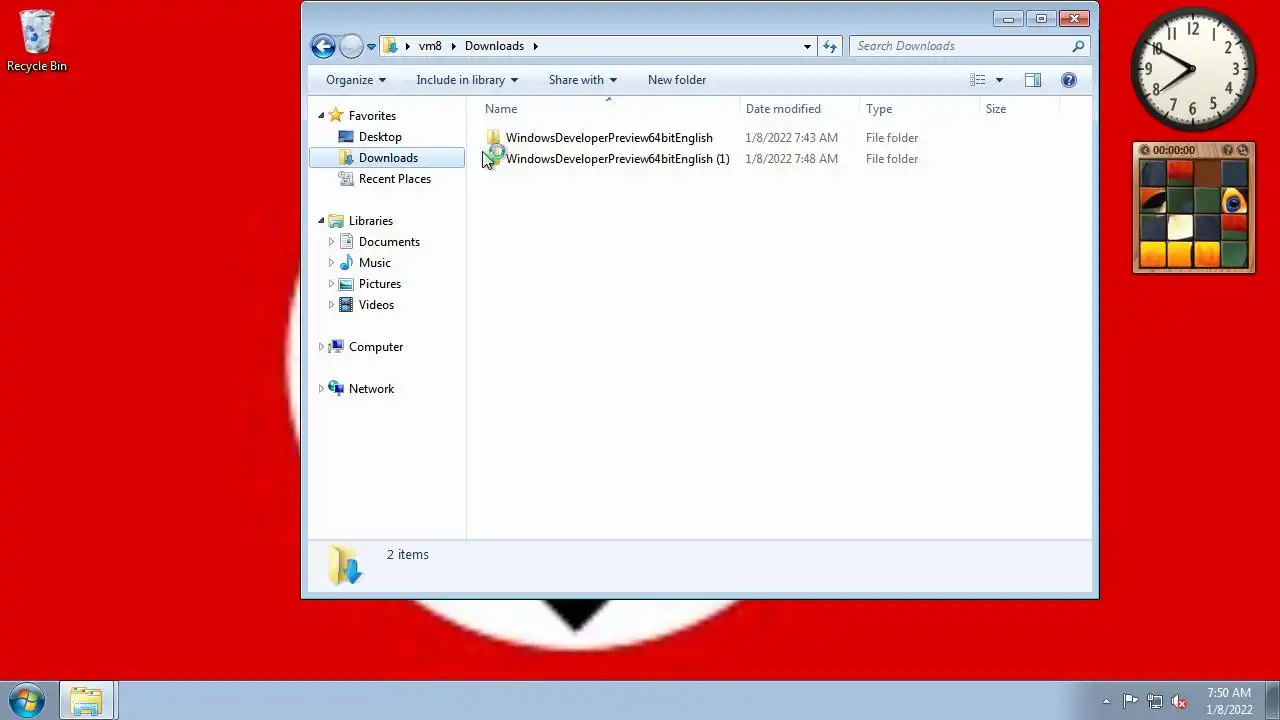Go back with Explorer's Back arrow

[x=323, y=46]
